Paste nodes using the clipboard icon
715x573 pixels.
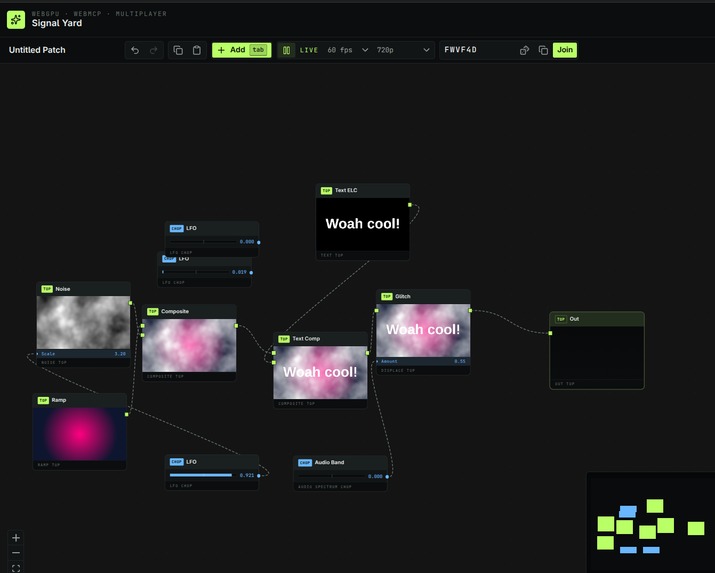pos(197,50)
